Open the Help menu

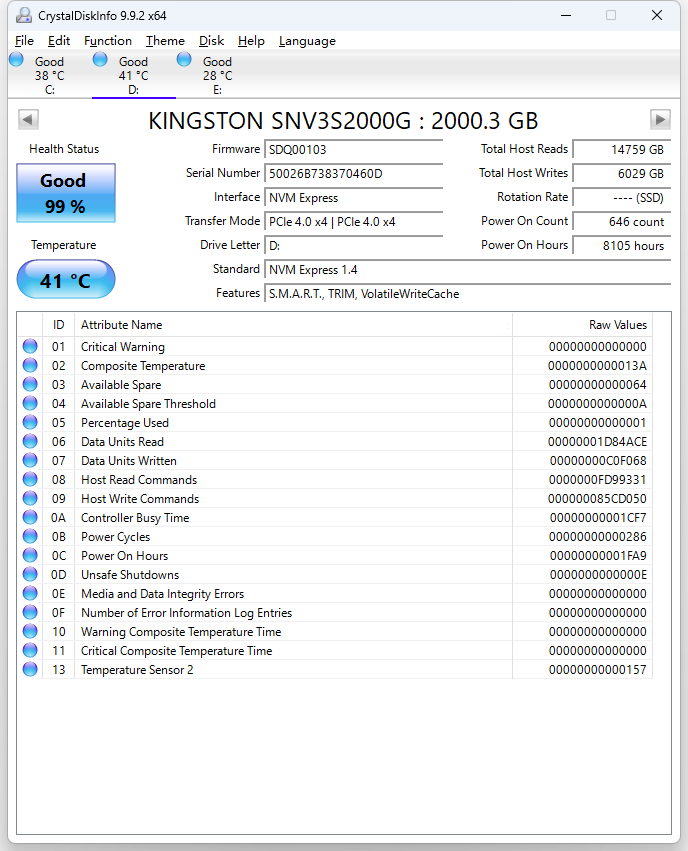251,41
